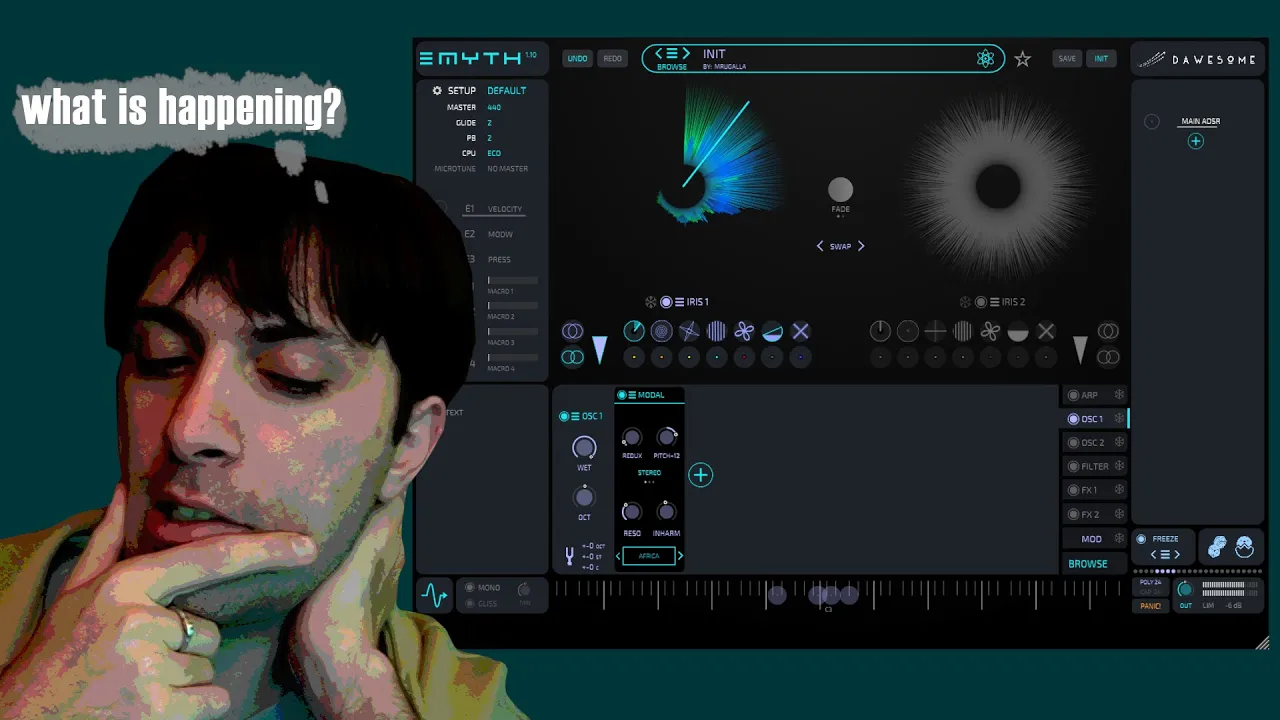Open the Microtune No Master selector
This screenshot has width=1280, height=720.
[508, 169]
